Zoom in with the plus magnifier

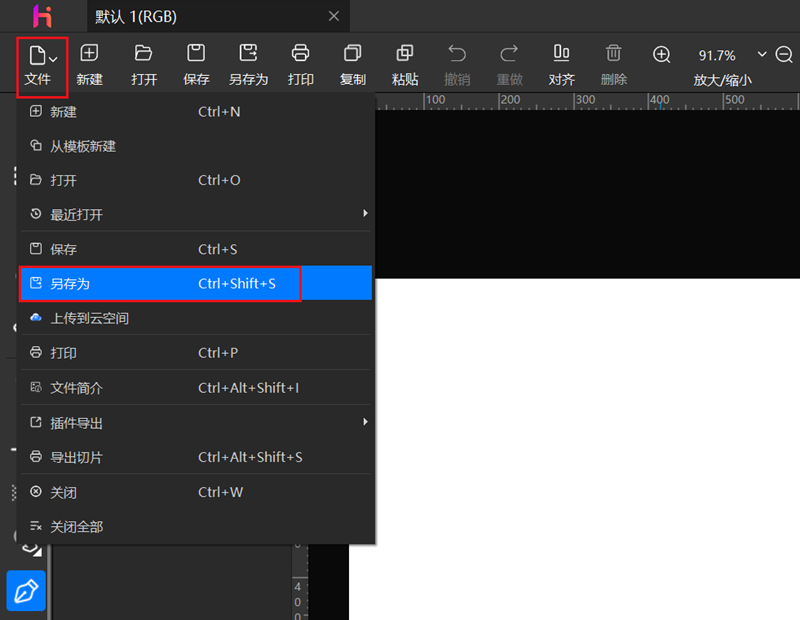(662, 54)
